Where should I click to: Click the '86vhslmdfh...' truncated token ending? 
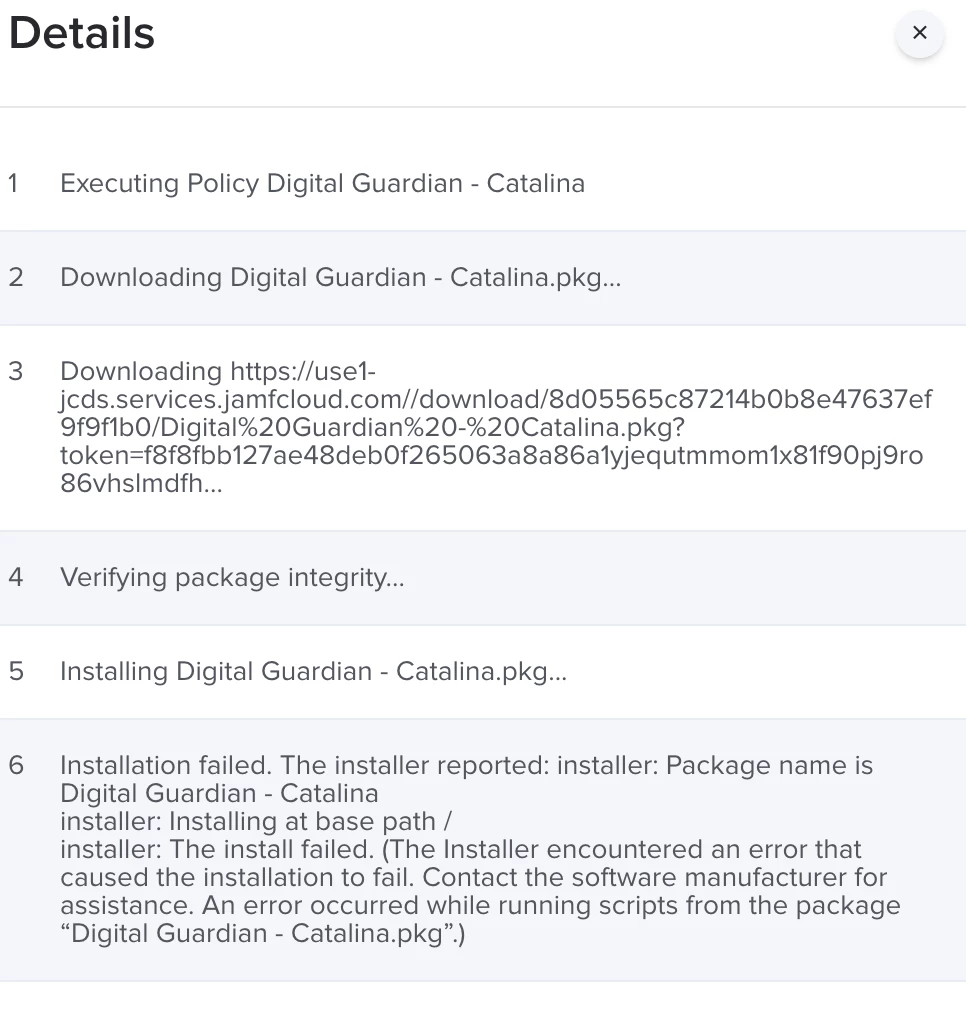point(141,485)
